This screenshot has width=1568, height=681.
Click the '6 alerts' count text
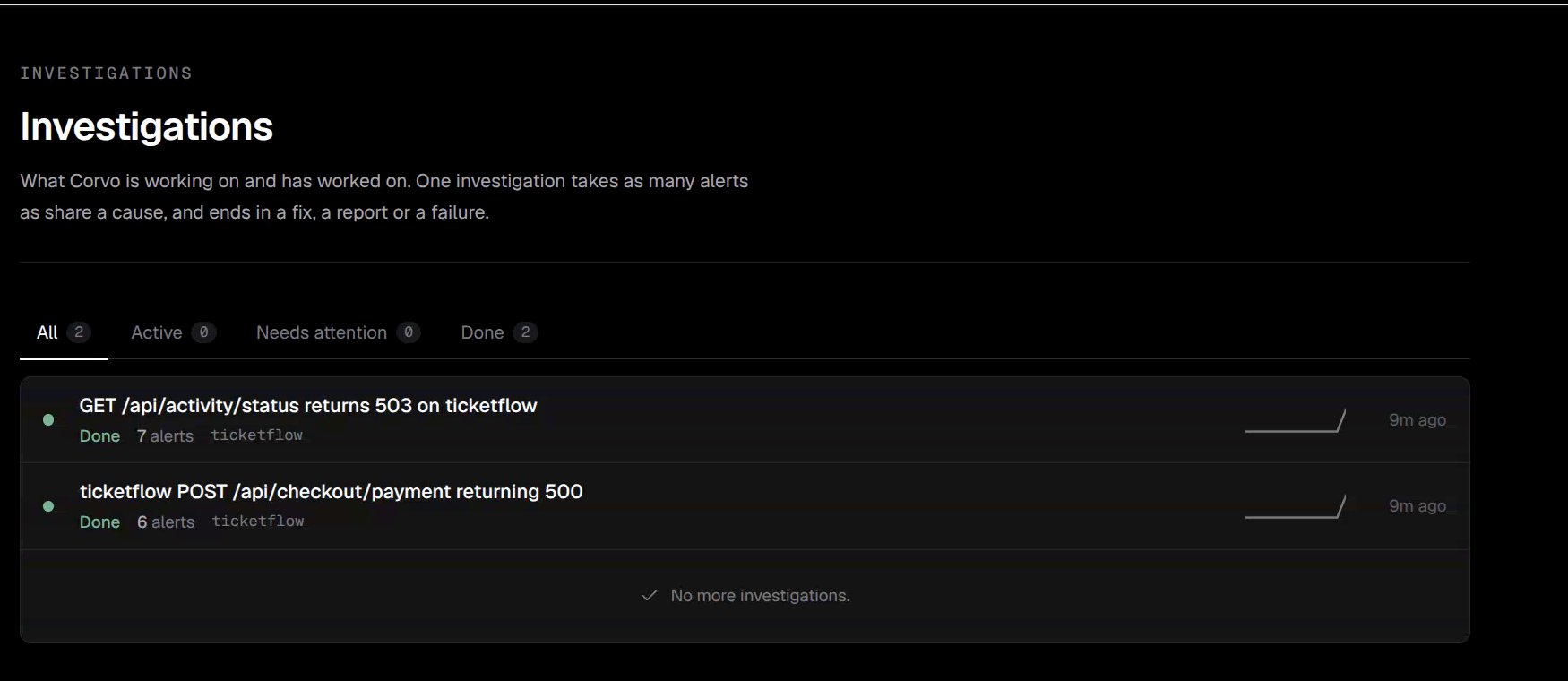tap(166, 522)
